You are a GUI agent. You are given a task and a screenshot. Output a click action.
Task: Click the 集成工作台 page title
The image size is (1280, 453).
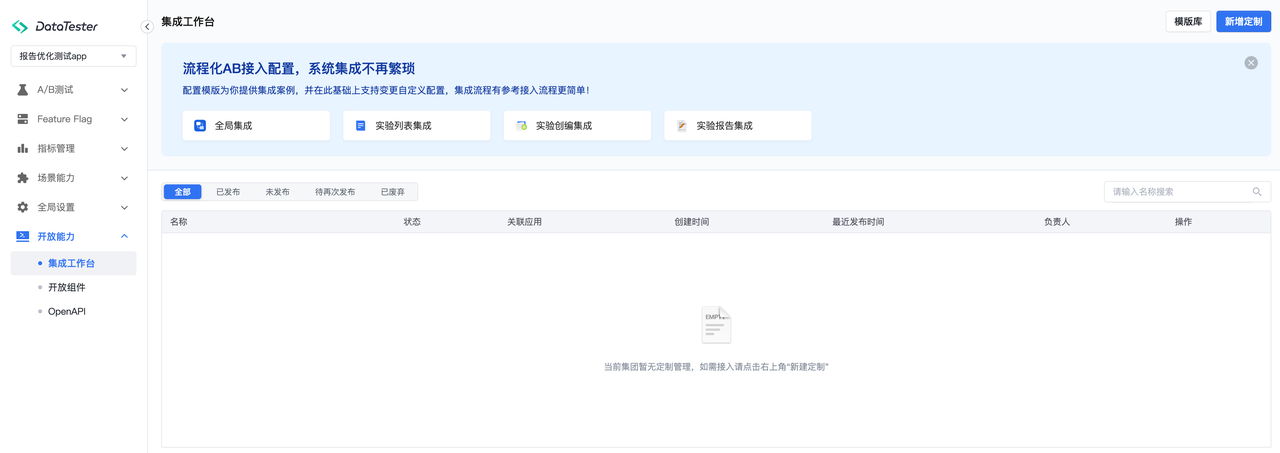click(188, 21)
